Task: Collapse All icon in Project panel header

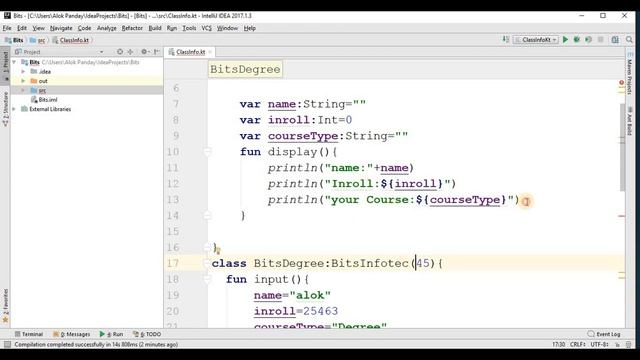Action: [x=130, y=52]
